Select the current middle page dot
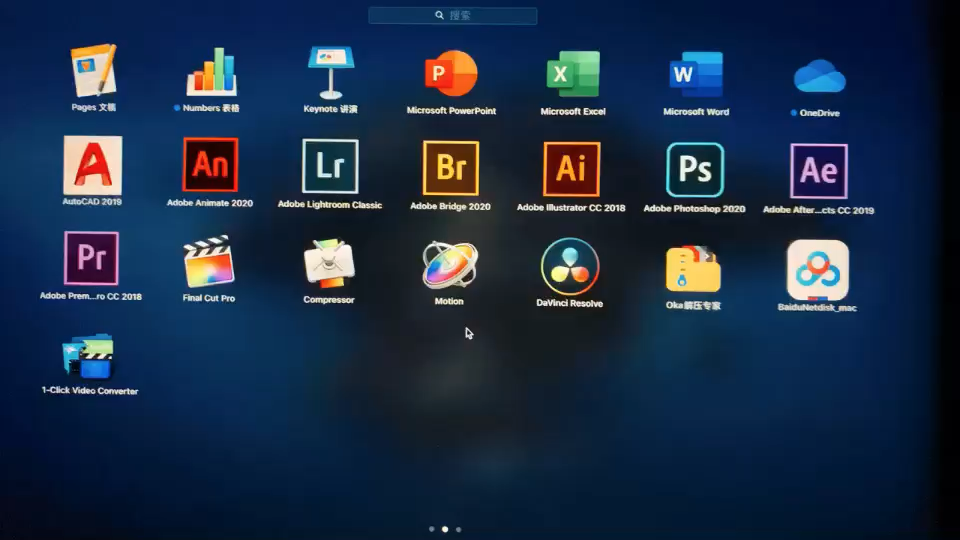960x540 pixels. 445,529
